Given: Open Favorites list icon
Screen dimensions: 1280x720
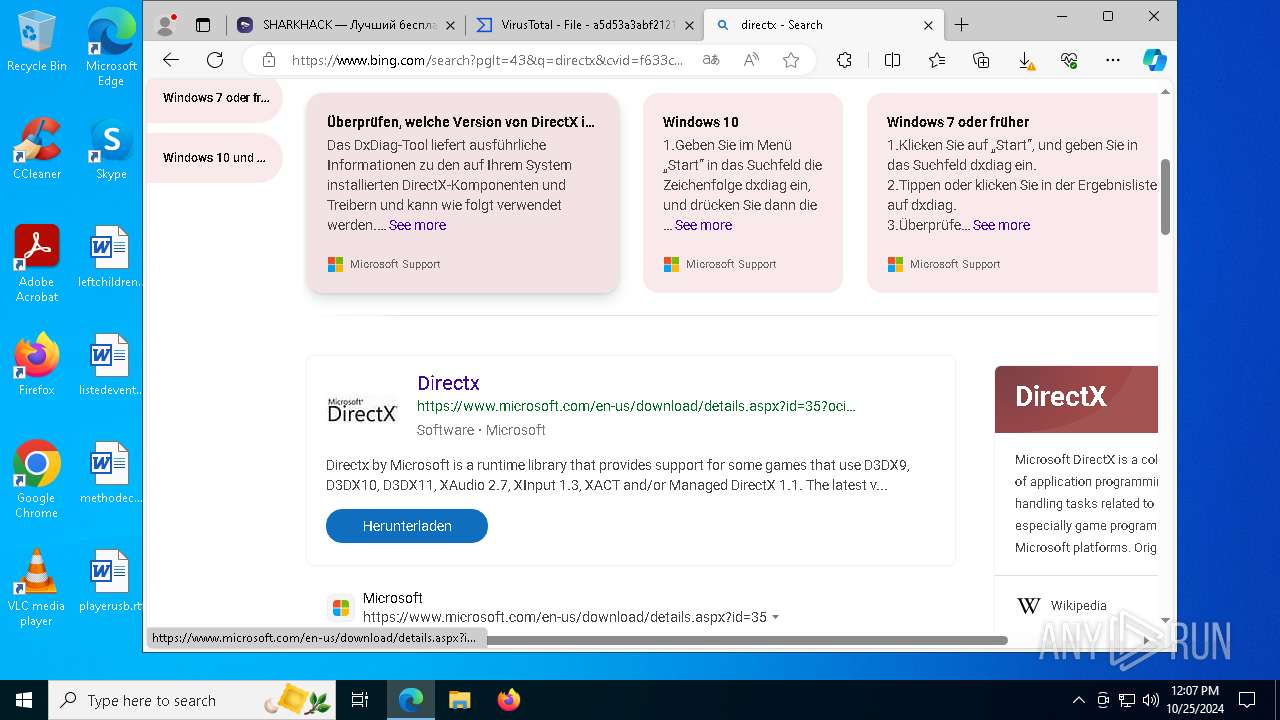Looking at the screenshot, I should coord(937,60).
